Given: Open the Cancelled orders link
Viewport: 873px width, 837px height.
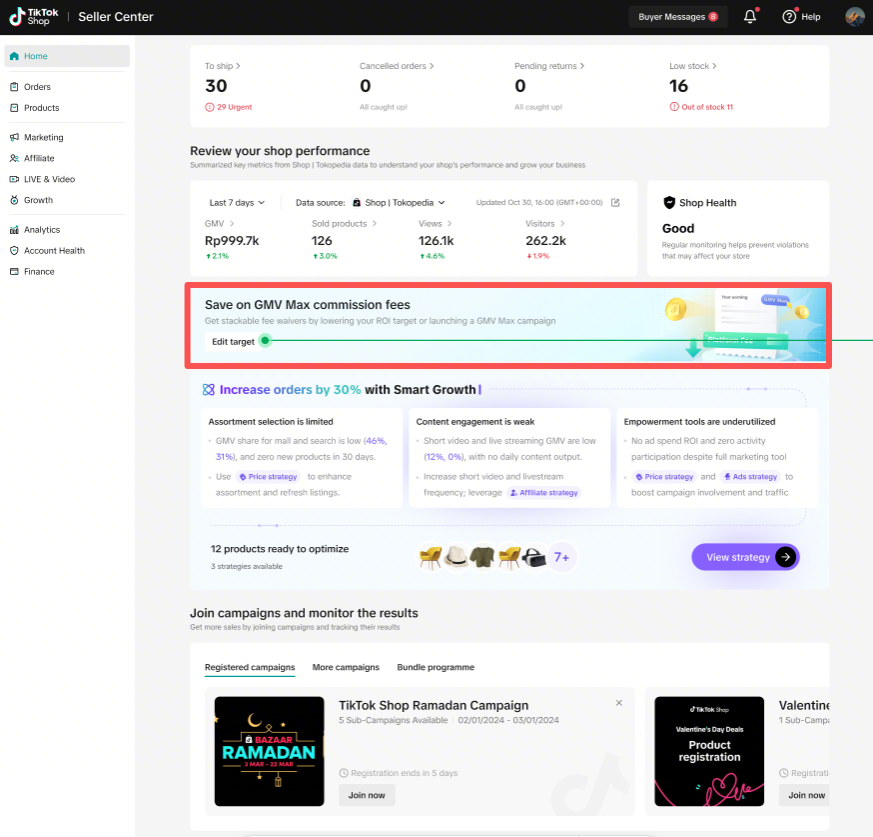Looking at the screenshot, I should [396, 66].
